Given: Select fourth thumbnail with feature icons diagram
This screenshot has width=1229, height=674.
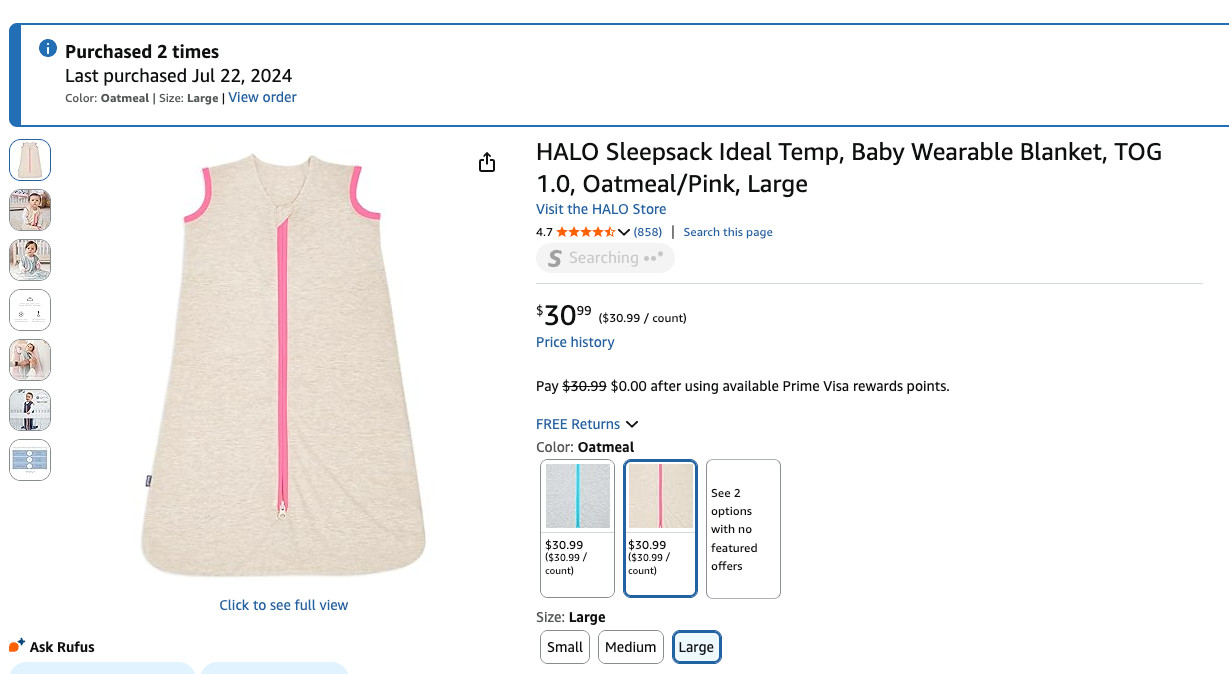Looking at the screenshot, I should [x=30, y=310].
